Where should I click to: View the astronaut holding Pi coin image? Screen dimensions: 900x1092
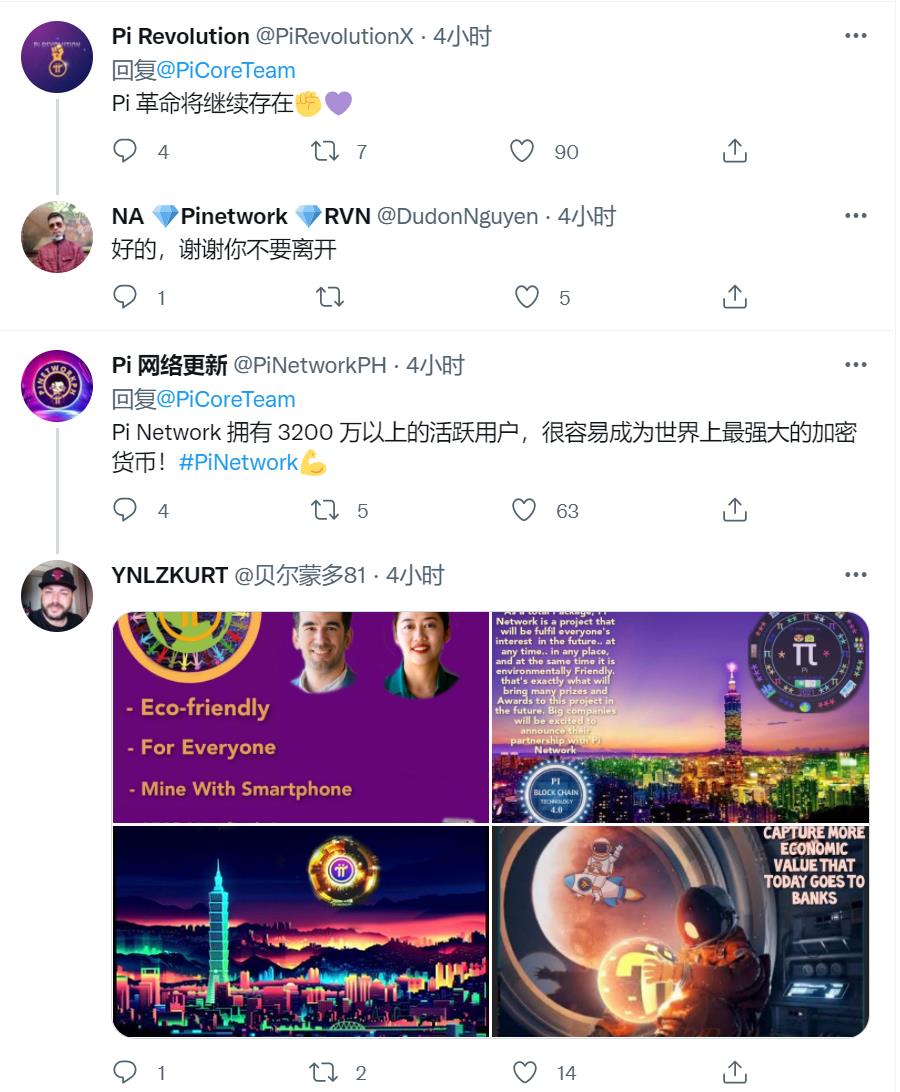680,931
